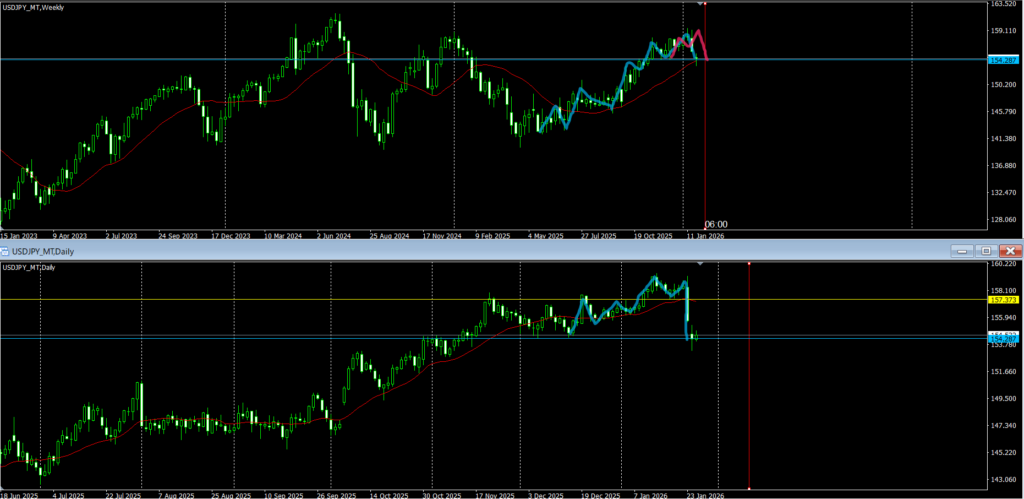Click the red vertical line on Weekly chart

tap(706, 120)
